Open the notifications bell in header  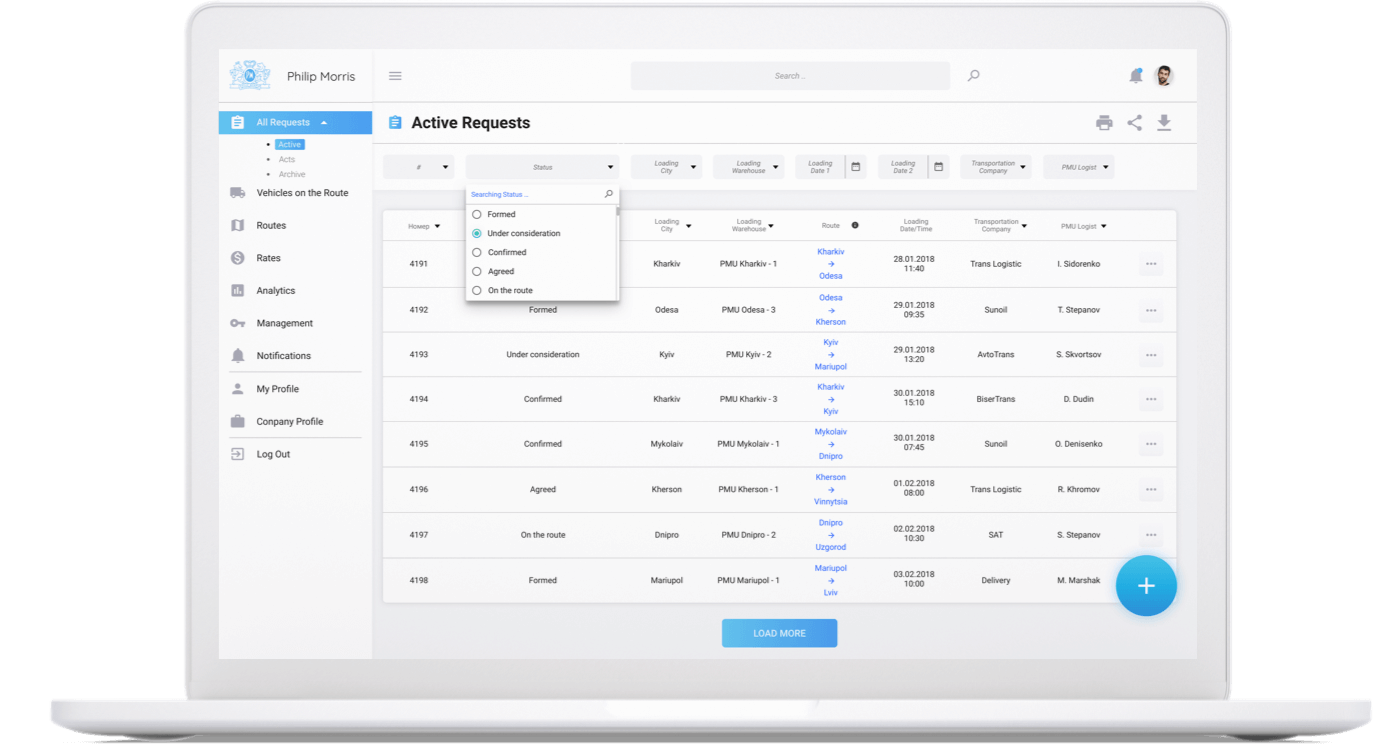(1135, 76)
